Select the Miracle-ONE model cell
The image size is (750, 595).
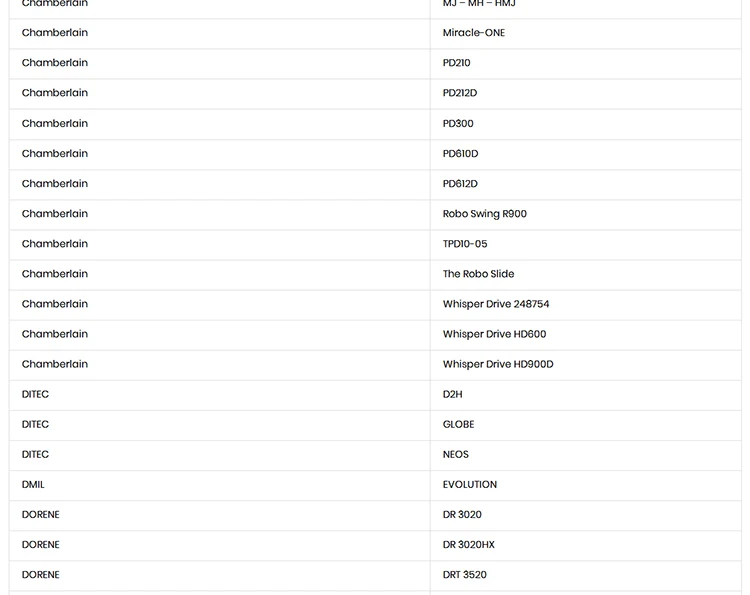(585, 33)
